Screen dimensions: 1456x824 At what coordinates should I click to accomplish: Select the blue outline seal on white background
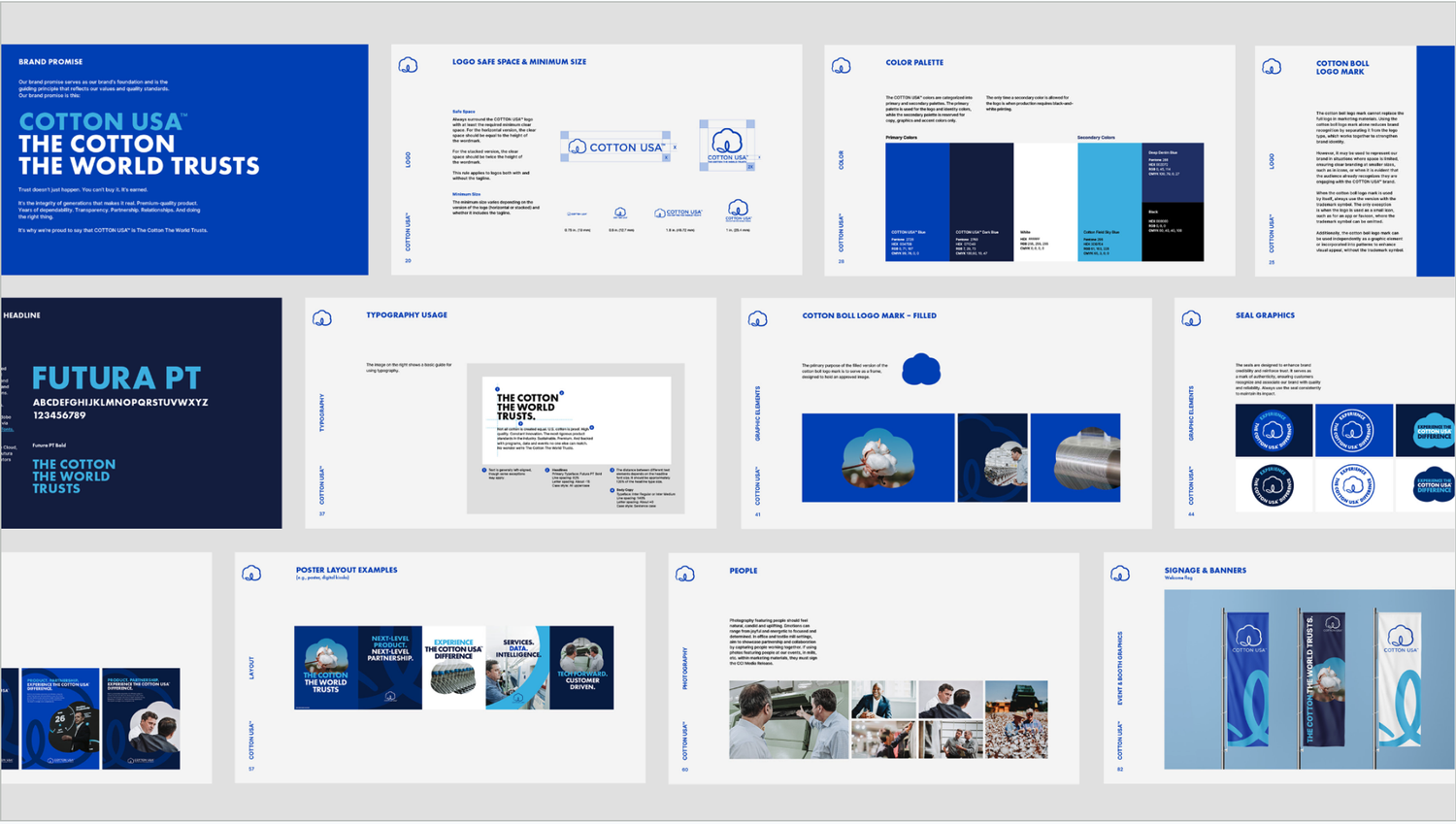[1352, 485]
